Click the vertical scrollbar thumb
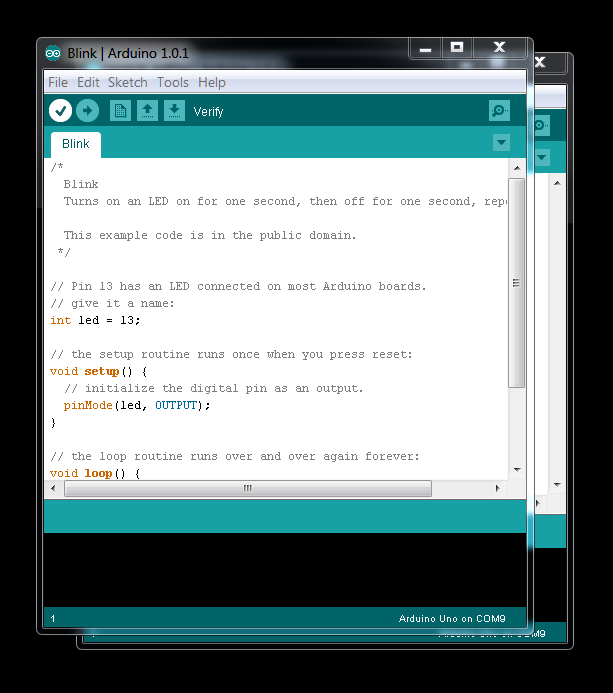The width and height of the screenshot is (613, 693). point(516,283)
